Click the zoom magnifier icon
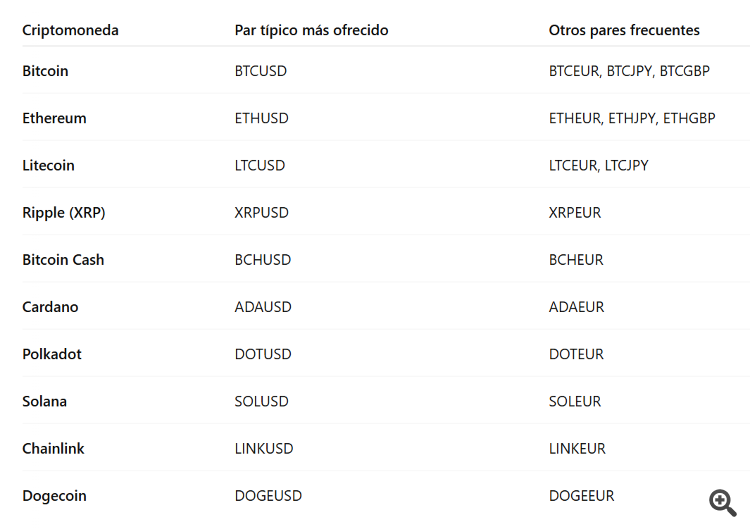The image size is (750, 529). coord(722,502)
